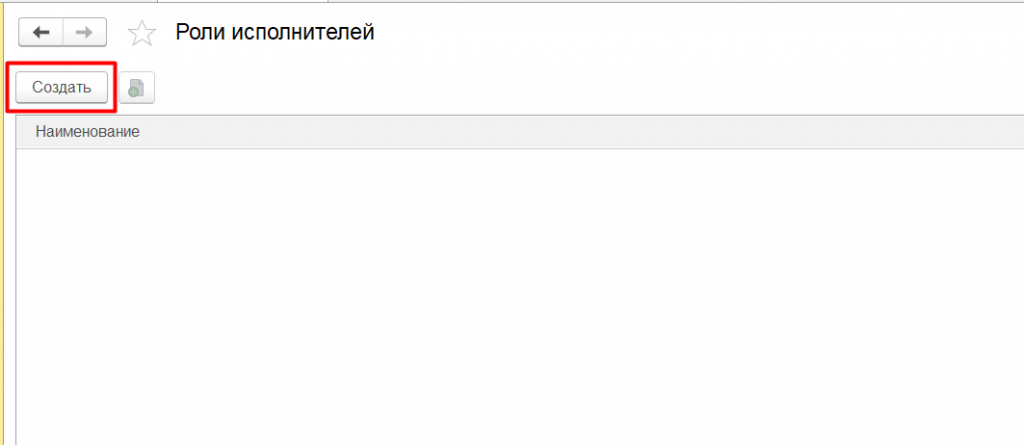Screen dimensions: 1024x445
Task: Select the Роли исполнителей form title
Action: (275, 32)
